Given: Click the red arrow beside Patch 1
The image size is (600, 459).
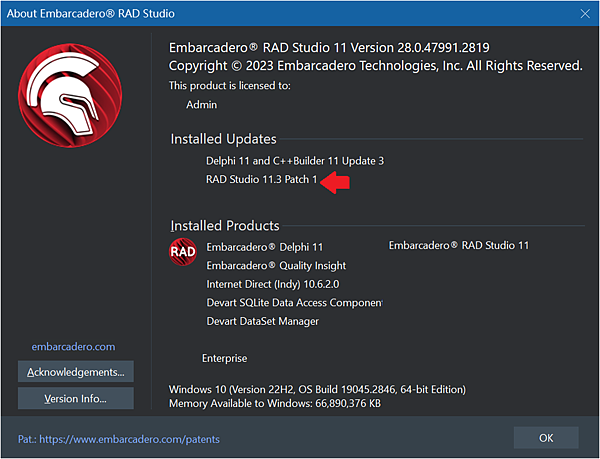Looking at the screenshot, I should 335,182.
